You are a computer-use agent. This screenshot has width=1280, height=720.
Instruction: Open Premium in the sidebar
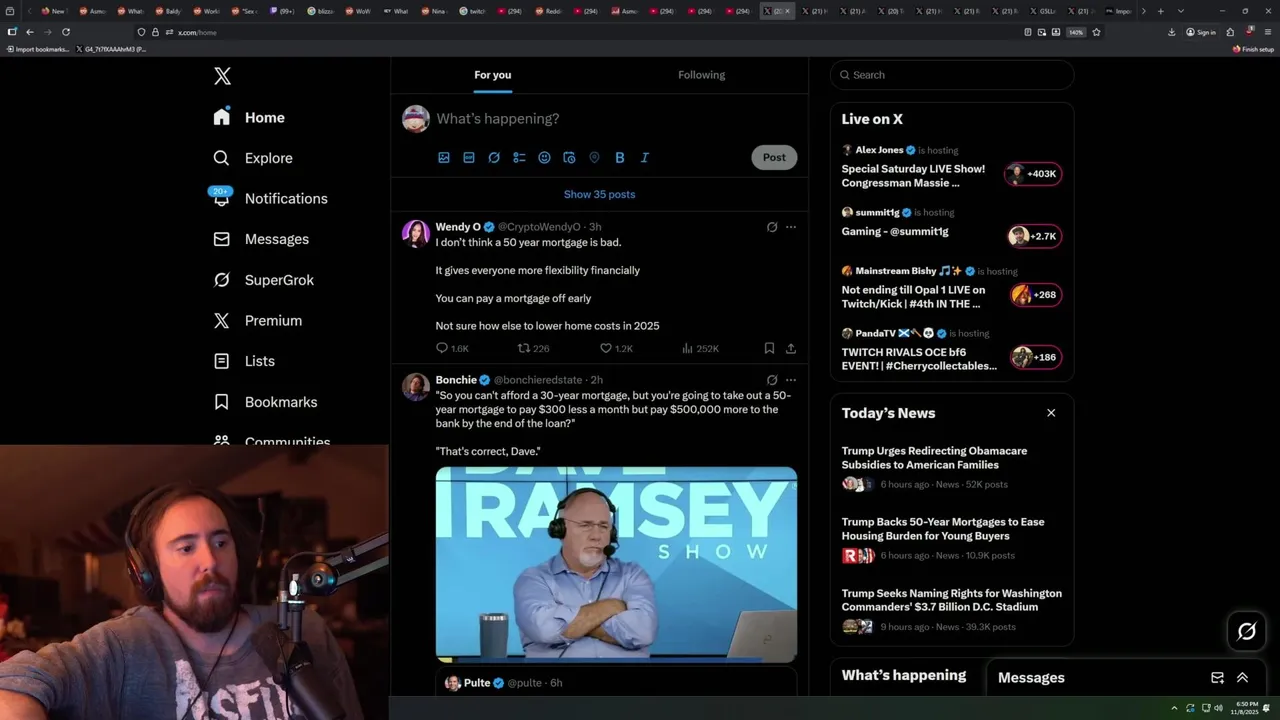tap(258, 320)
